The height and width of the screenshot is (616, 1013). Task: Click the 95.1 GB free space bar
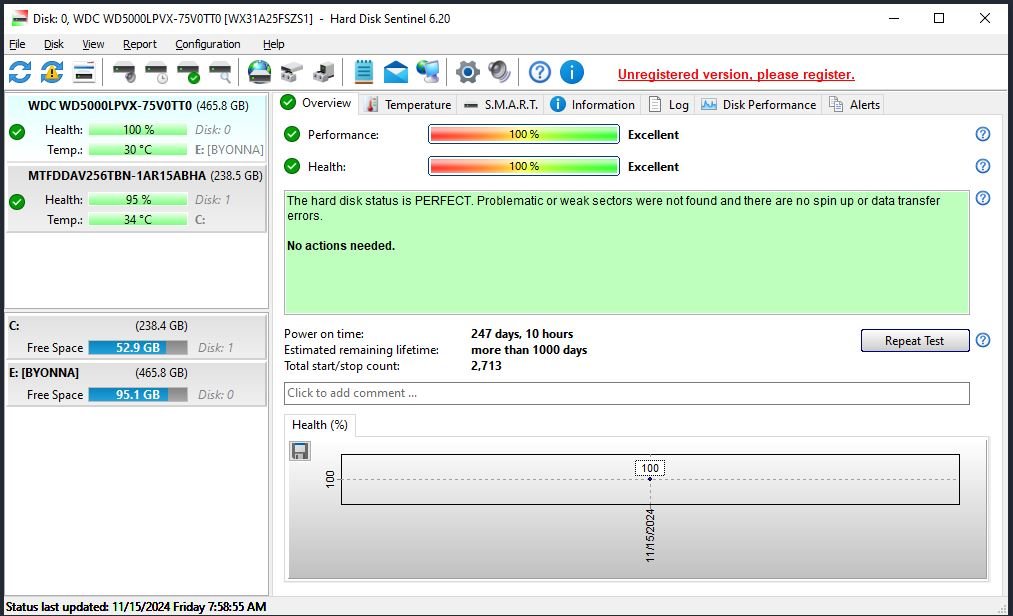[138, 395]
